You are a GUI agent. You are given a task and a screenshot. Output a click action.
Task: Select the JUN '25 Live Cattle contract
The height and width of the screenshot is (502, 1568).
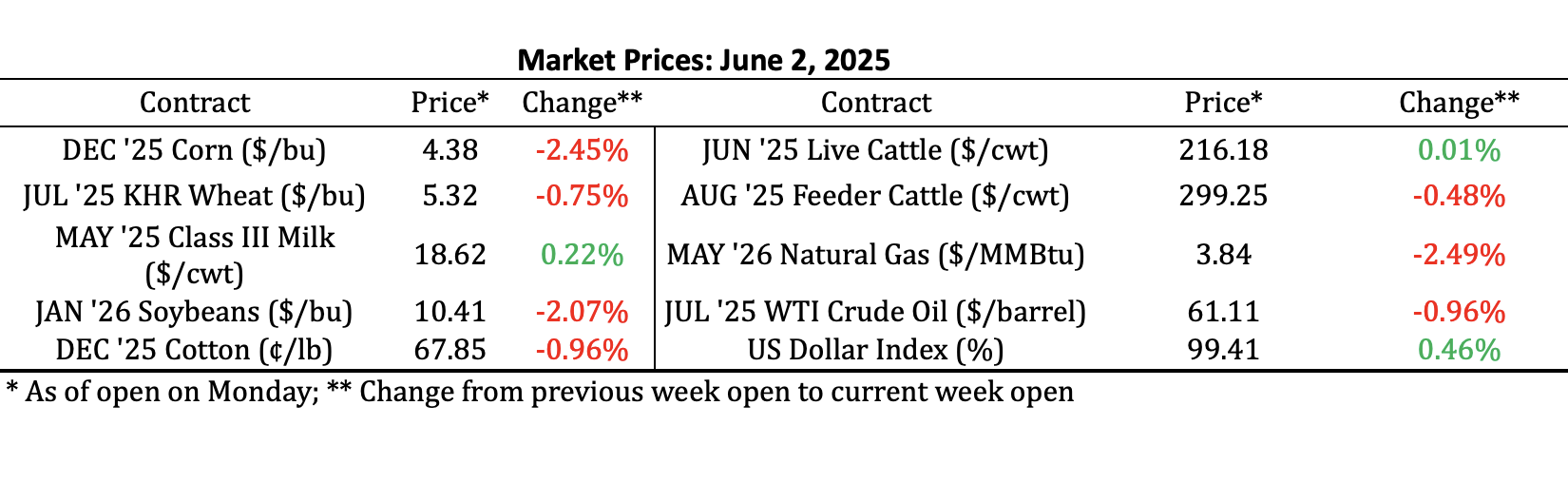[x=875, y=150]
